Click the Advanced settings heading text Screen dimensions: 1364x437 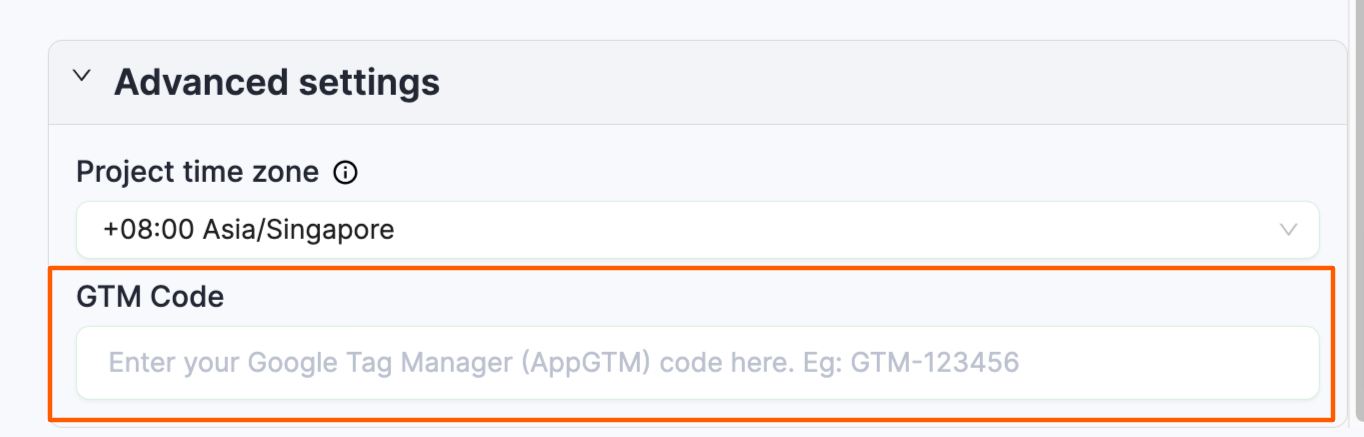pos(277,82)
